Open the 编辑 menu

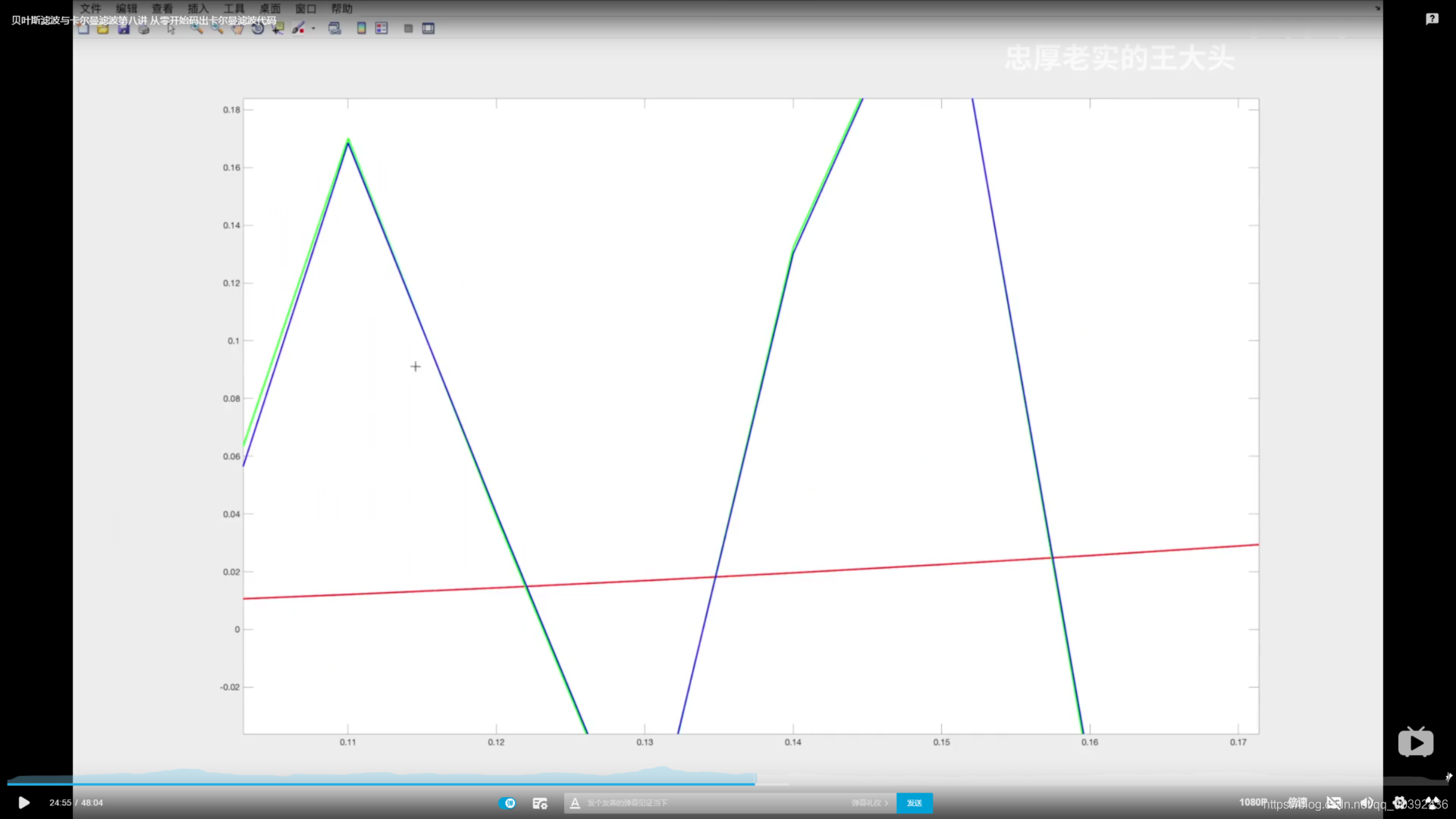tap(127, 8)
